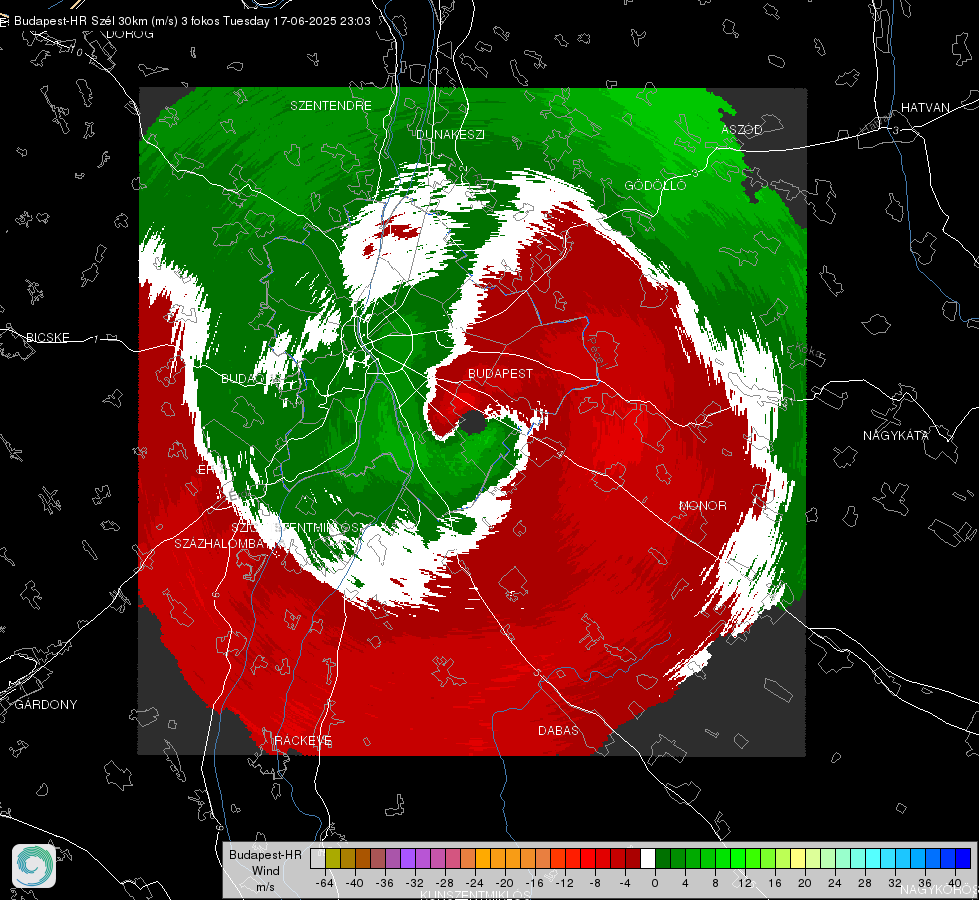
Task: Click the -4 legend value
Action: [624, 883]
